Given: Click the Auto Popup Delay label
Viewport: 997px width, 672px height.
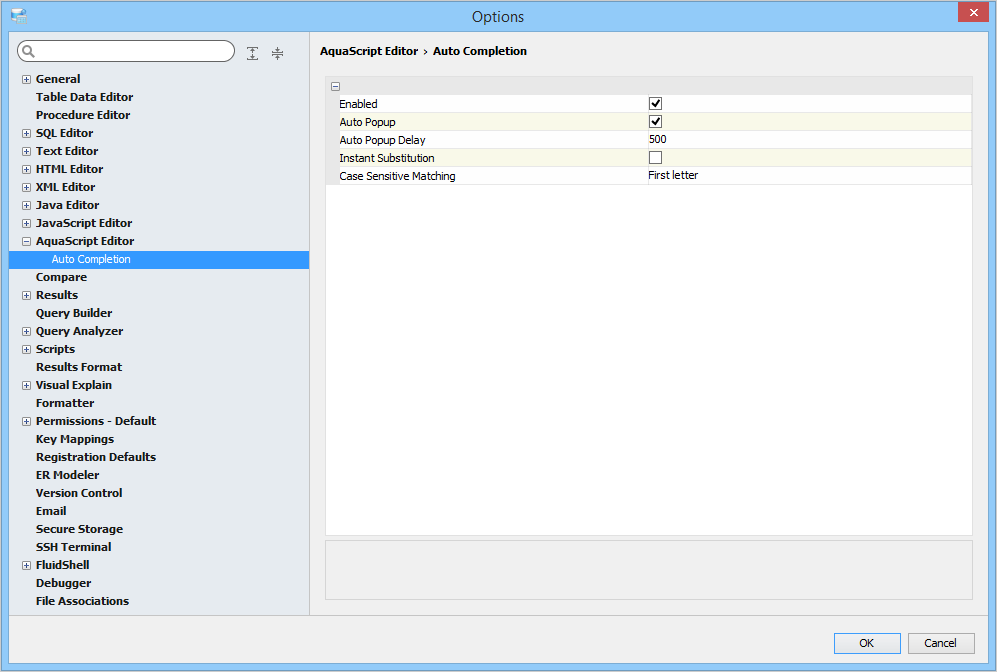Looking at the screenshot, I should pyautogui.click(x=382, y=140).
